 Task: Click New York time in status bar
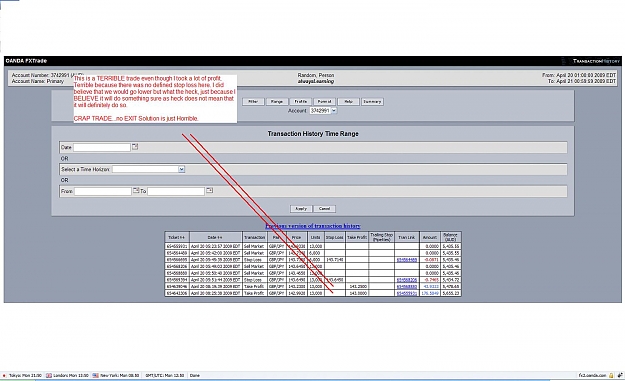click(x=120, y=375)
